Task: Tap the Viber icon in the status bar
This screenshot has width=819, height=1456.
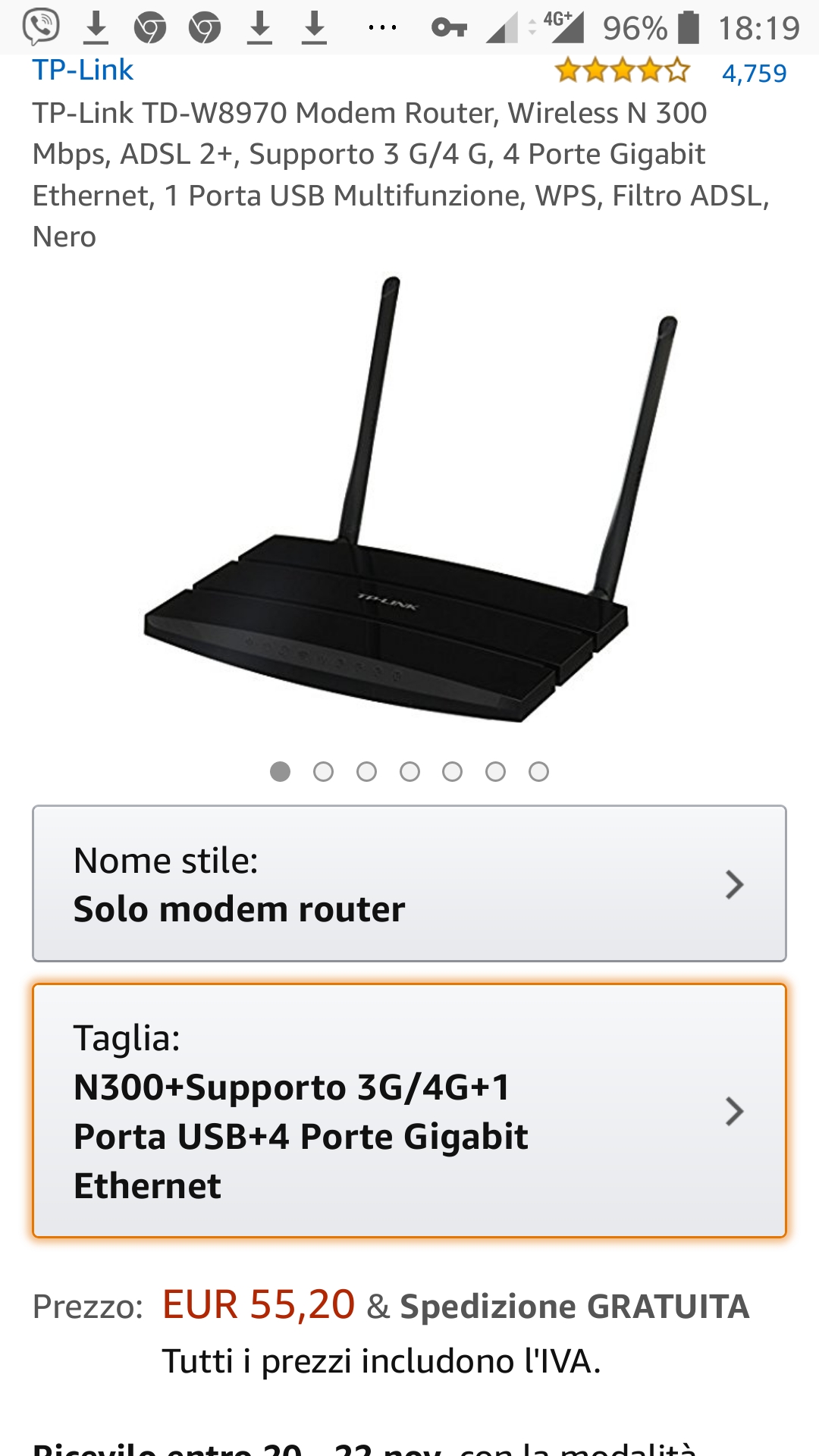Action: pos(41,27)
